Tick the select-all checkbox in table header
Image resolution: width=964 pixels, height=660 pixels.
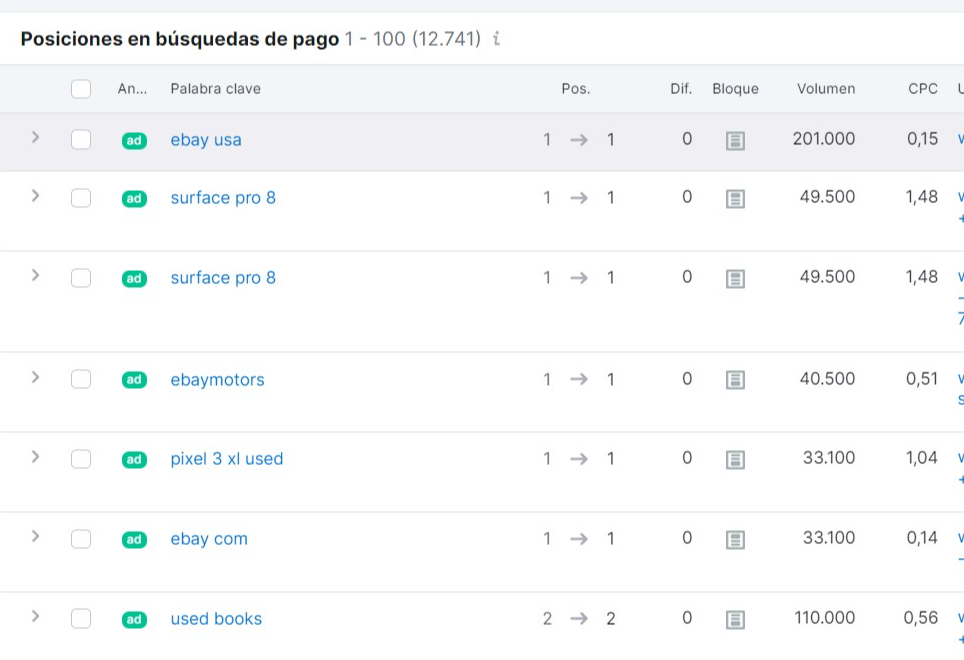(x=81, y=89)
